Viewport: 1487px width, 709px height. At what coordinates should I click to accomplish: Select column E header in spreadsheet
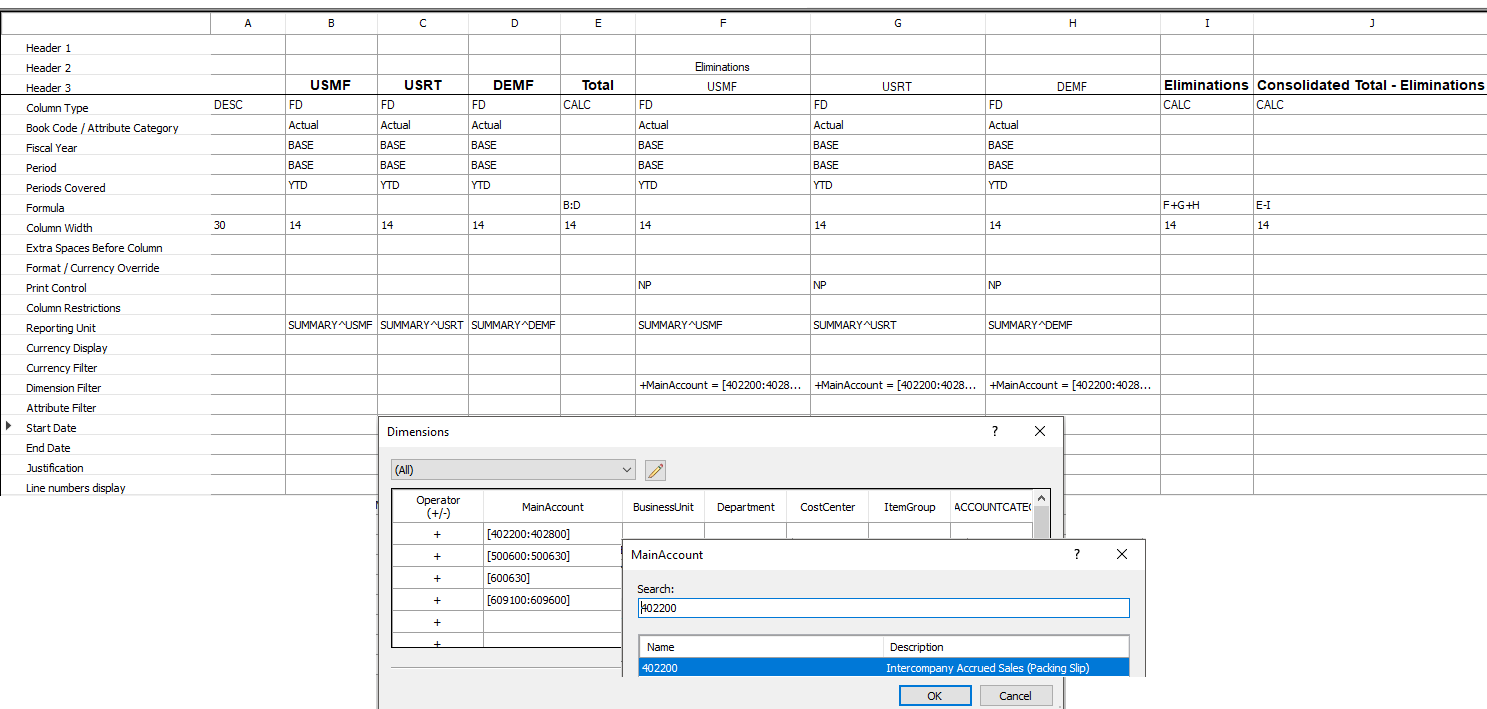598,23
